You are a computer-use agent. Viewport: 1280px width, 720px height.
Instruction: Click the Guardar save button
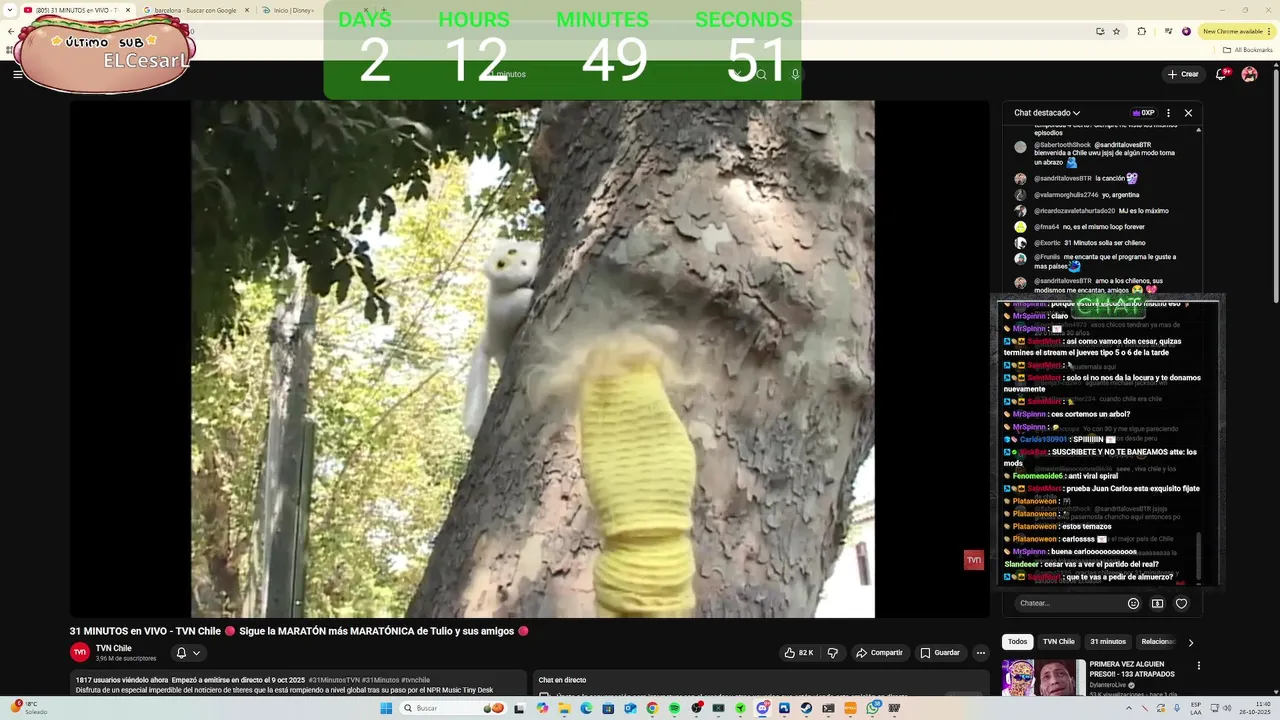(x=940, y=653)
